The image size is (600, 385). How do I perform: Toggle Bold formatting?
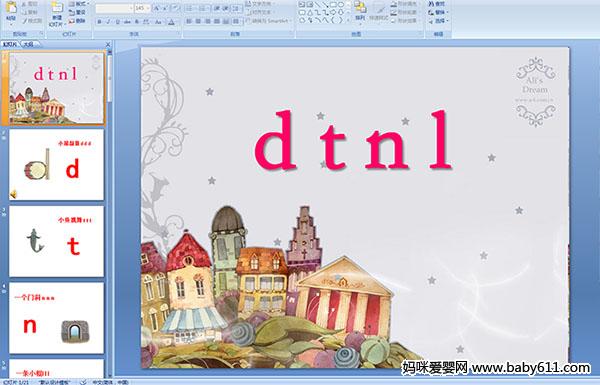pos(99,22)
